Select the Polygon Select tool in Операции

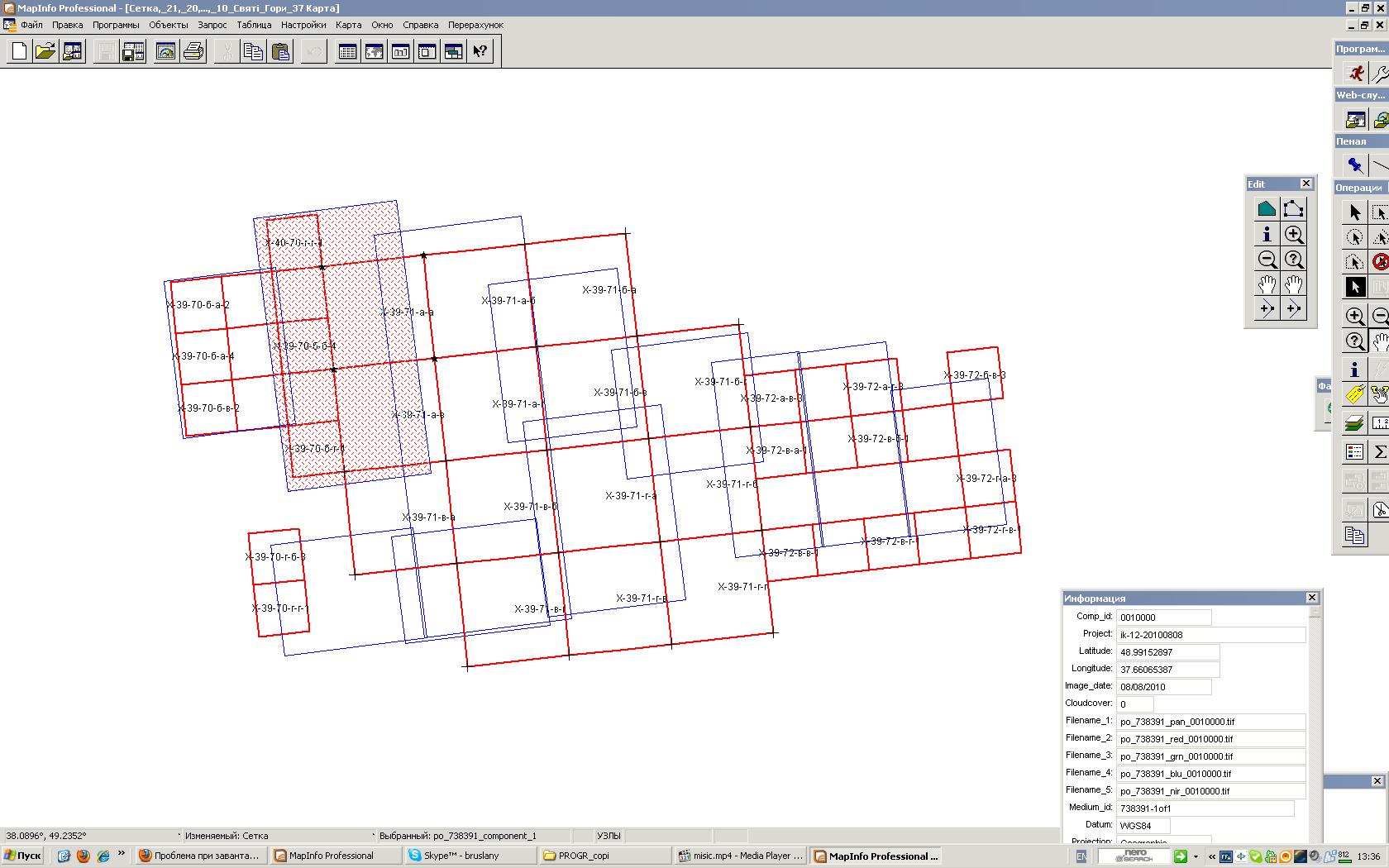(1354, 262)
